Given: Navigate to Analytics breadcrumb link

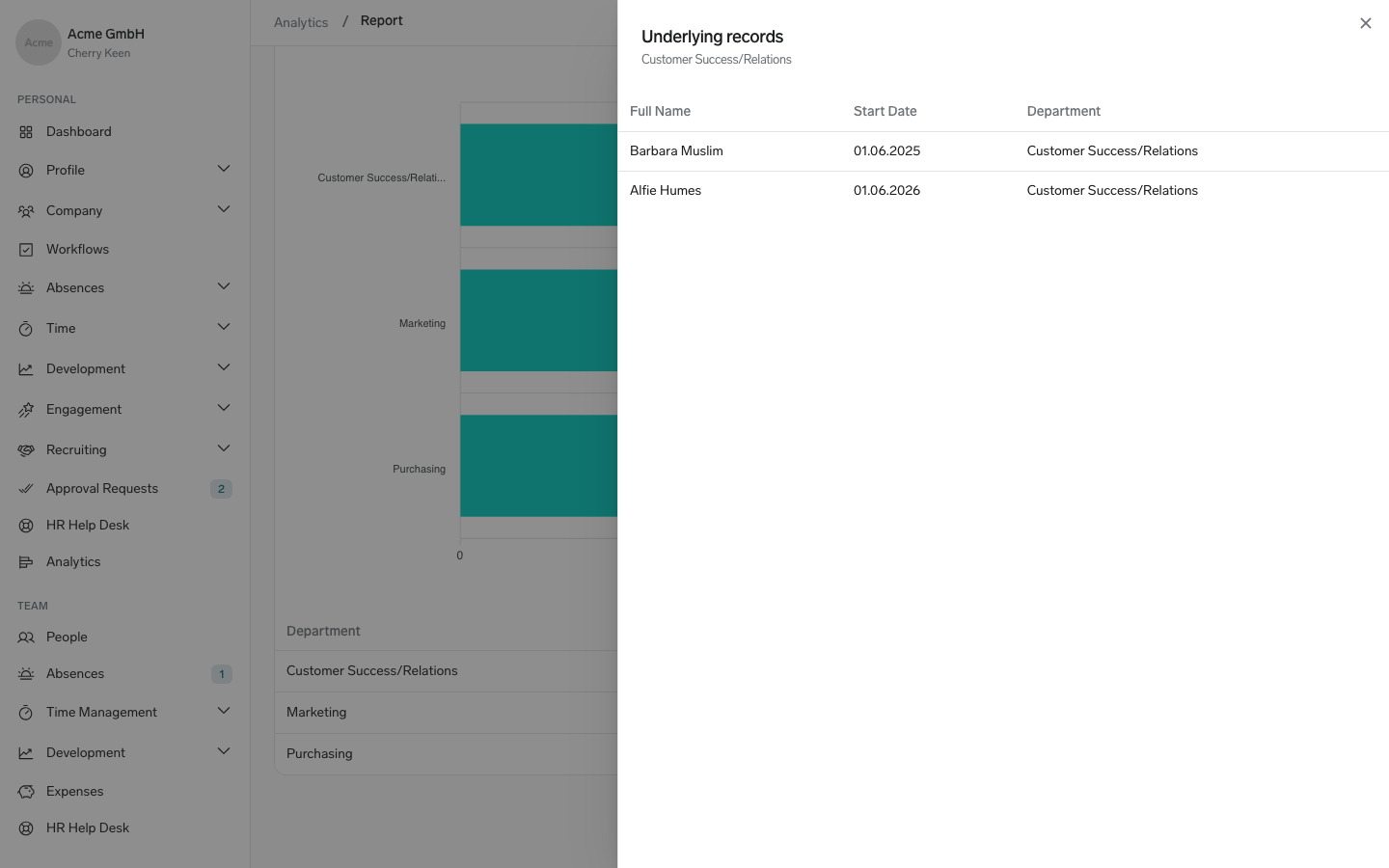Looking at the screenshot, I should coord(301,22).
